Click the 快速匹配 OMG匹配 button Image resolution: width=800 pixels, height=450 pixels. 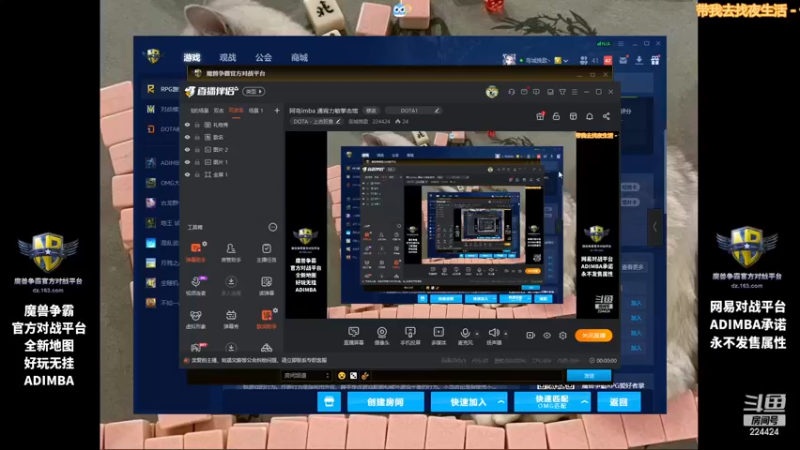click(552, 402)
